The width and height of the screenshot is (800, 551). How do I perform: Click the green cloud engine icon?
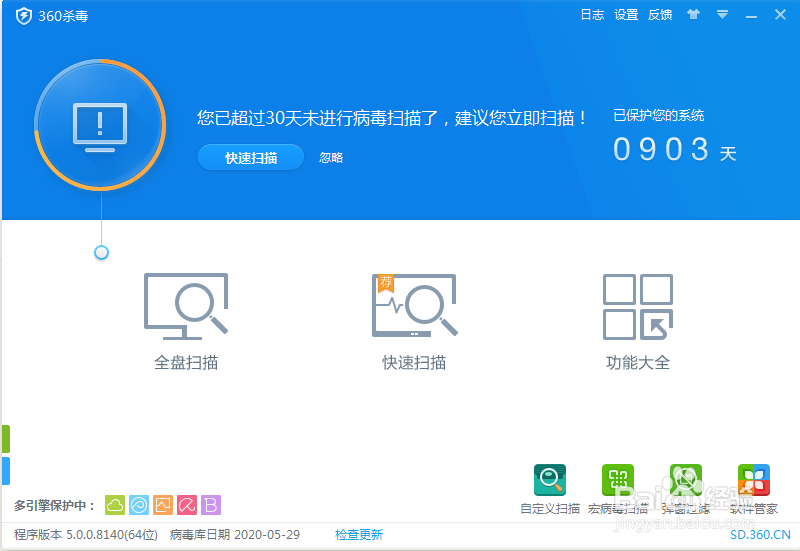[115, 505]
